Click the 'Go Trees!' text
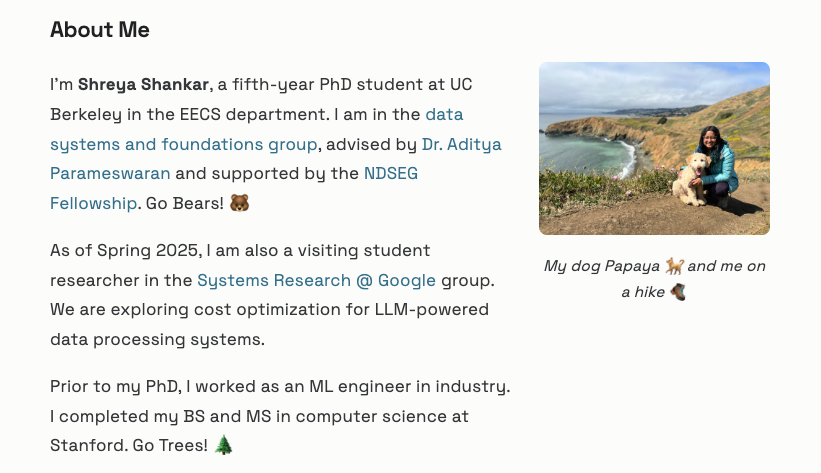Image resolution: width=821 pixels, height=473 pixels. click(x=170, y=445)
